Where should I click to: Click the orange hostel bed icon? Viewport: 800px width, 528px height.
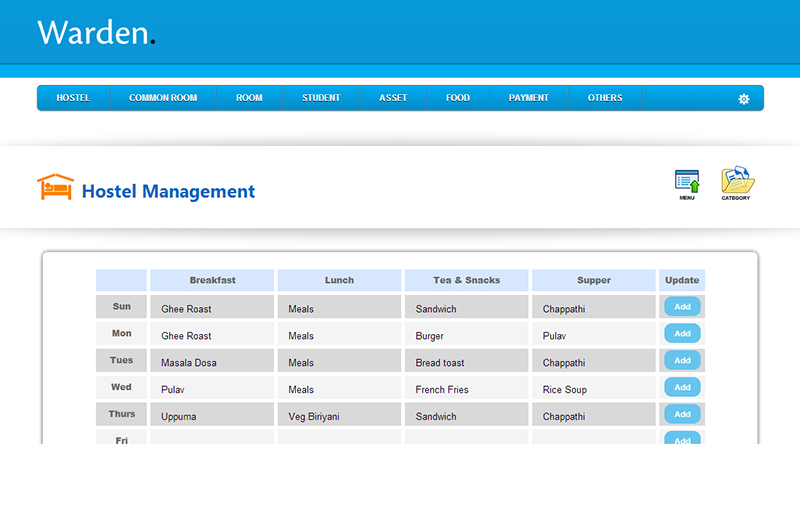pyautogui.click(x=55, y=188)
